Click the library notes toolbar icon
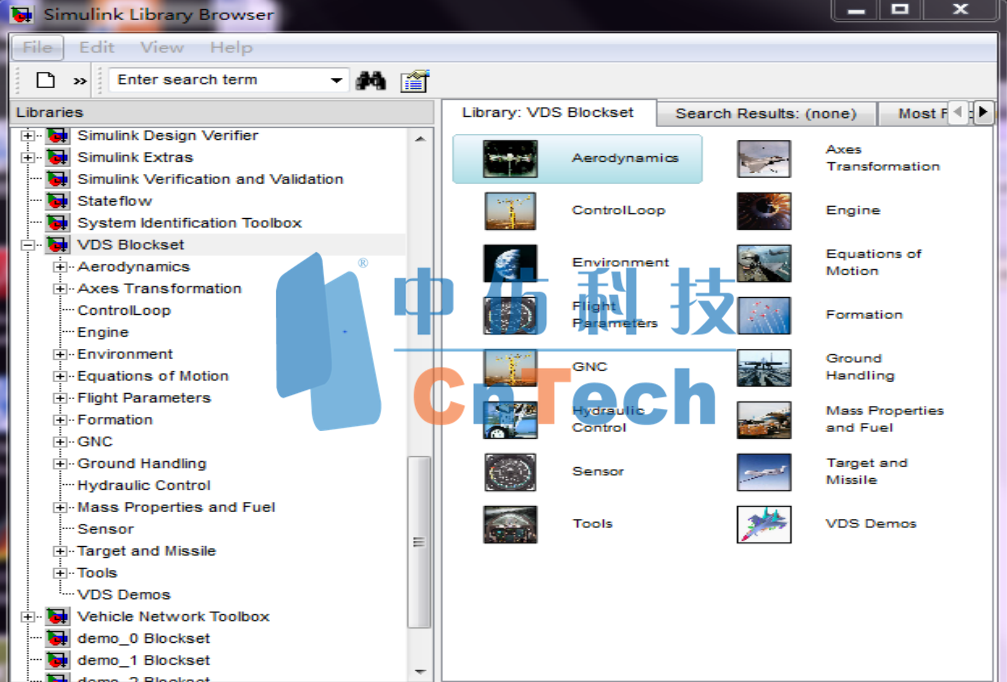 (x=415, y=81)
